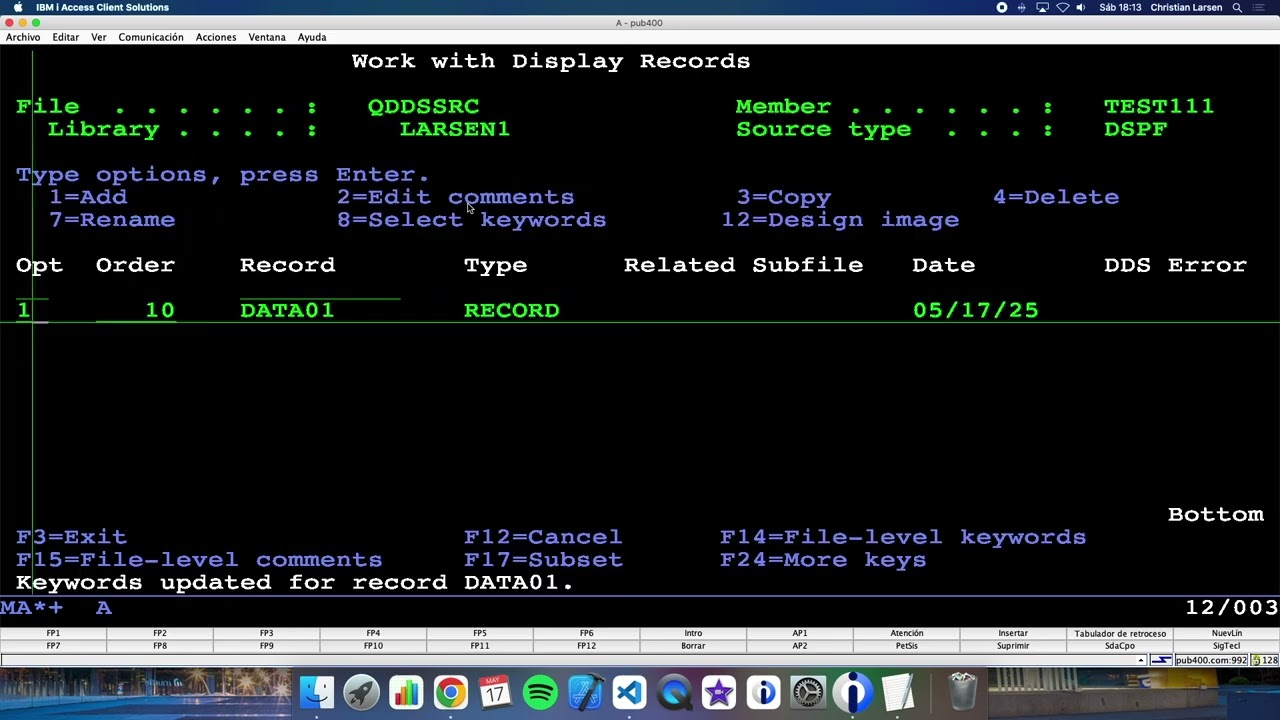Open AirPlay display menu icon
Screen dimensions: 1280x720
coord(1042,7)
